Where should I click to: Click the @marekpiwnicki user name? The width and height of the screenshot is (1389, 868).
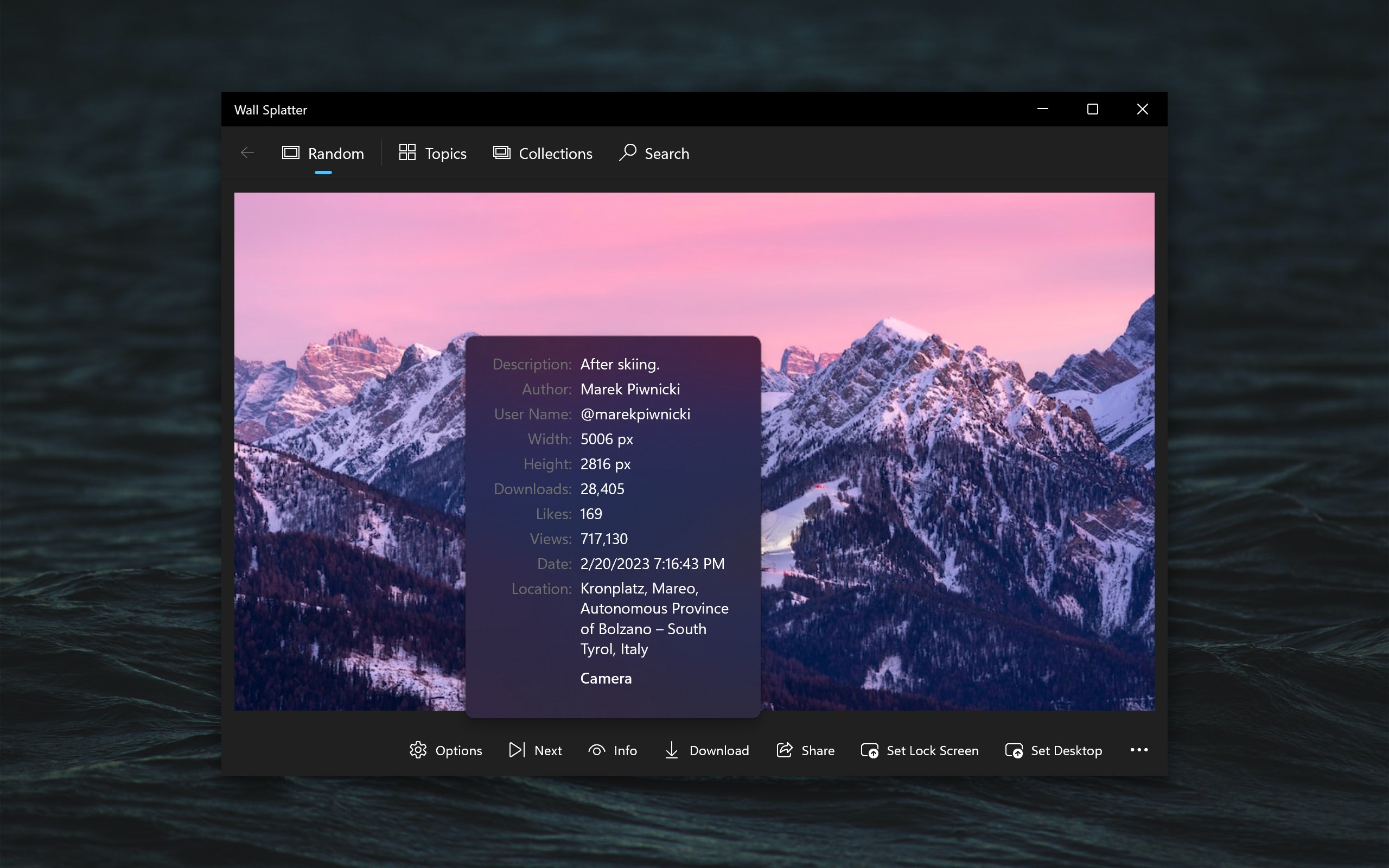(x=635, y=414)
